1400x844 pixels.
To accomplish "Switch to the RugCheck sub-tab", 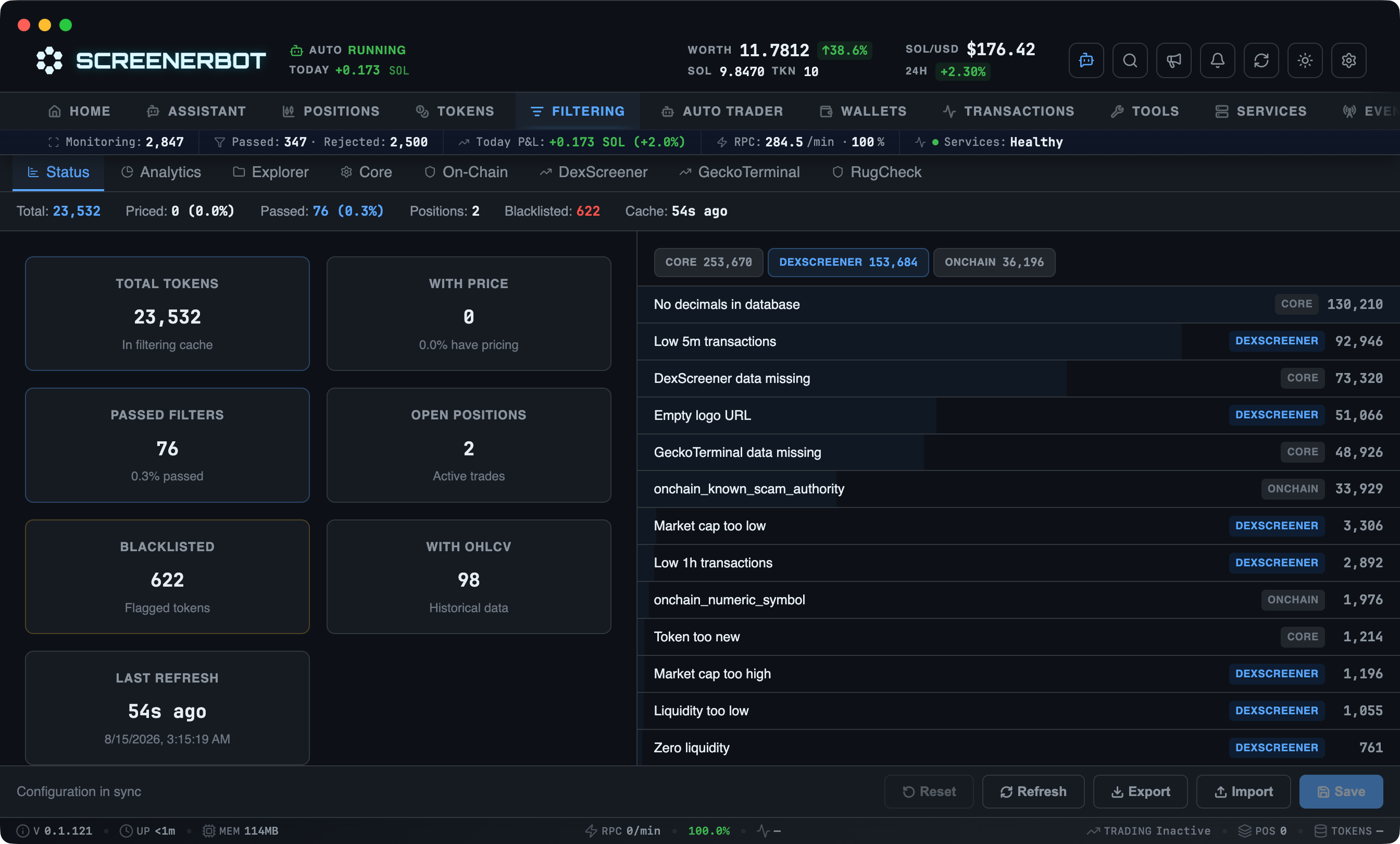I will point(876,172).
